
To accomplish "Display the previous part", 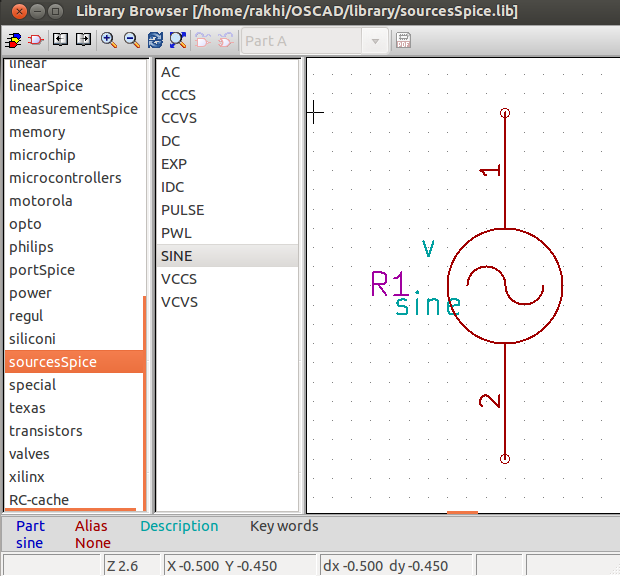I will click(x=60, y=40).
